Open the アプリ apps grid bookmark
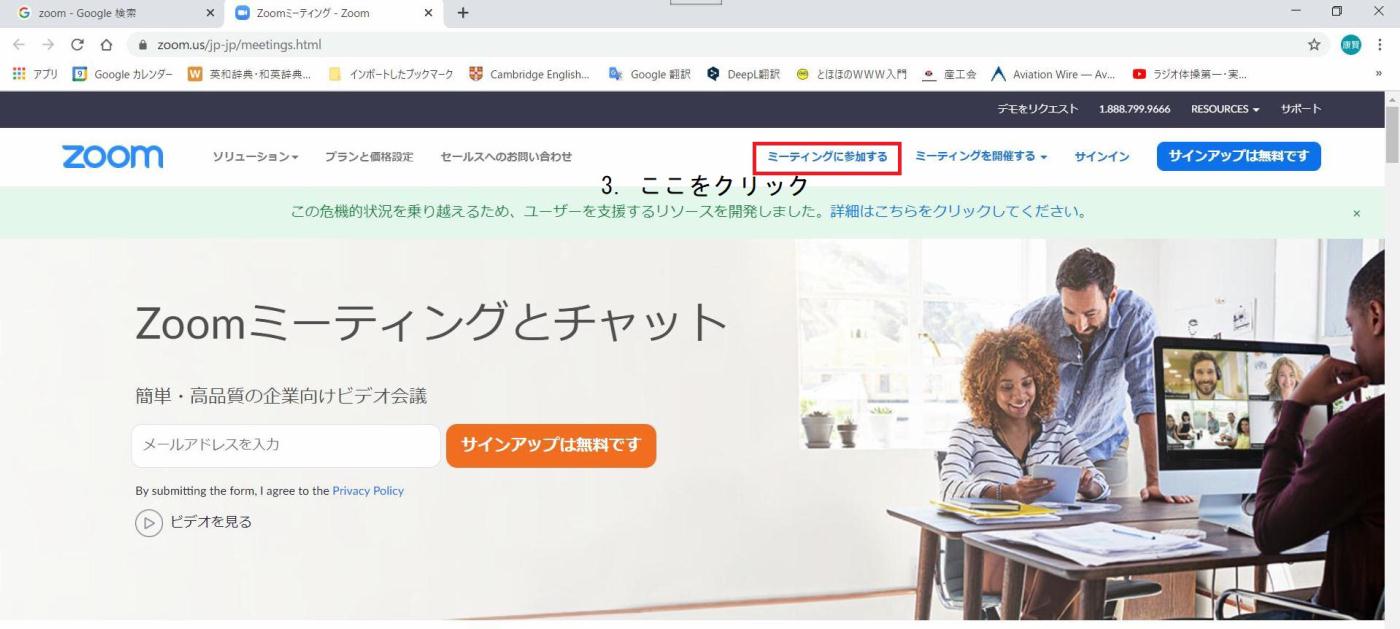Image resolution: width=1400 pixels, height=629 pixels. [36, 74]
